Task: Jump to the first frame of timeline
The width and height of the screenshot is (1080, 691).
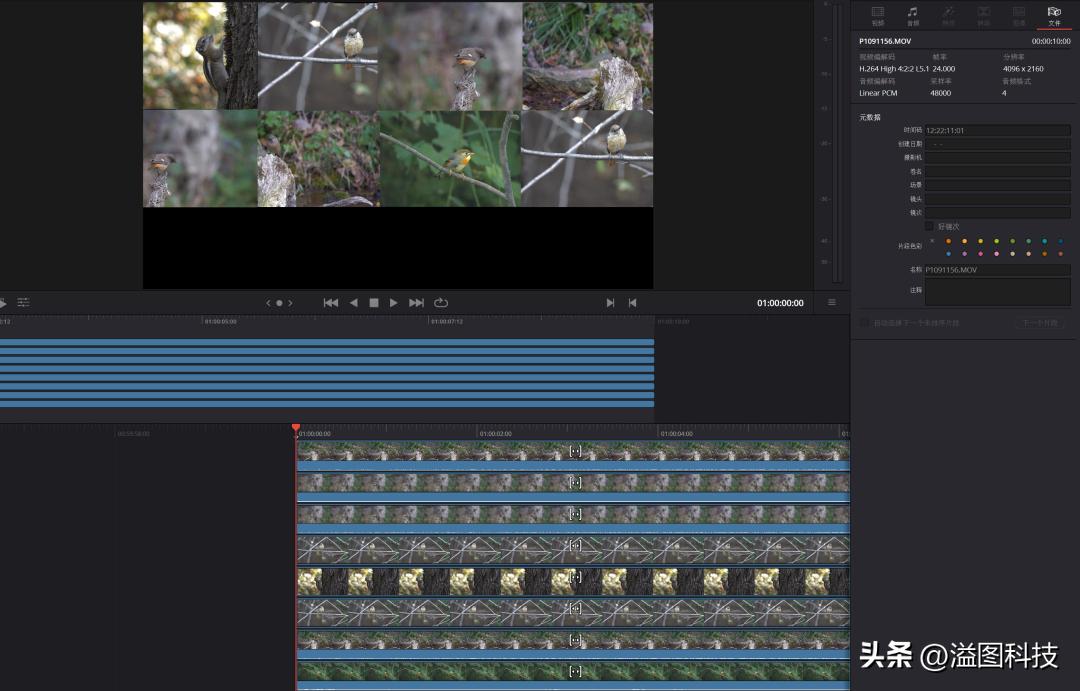Action: point(331,303)
